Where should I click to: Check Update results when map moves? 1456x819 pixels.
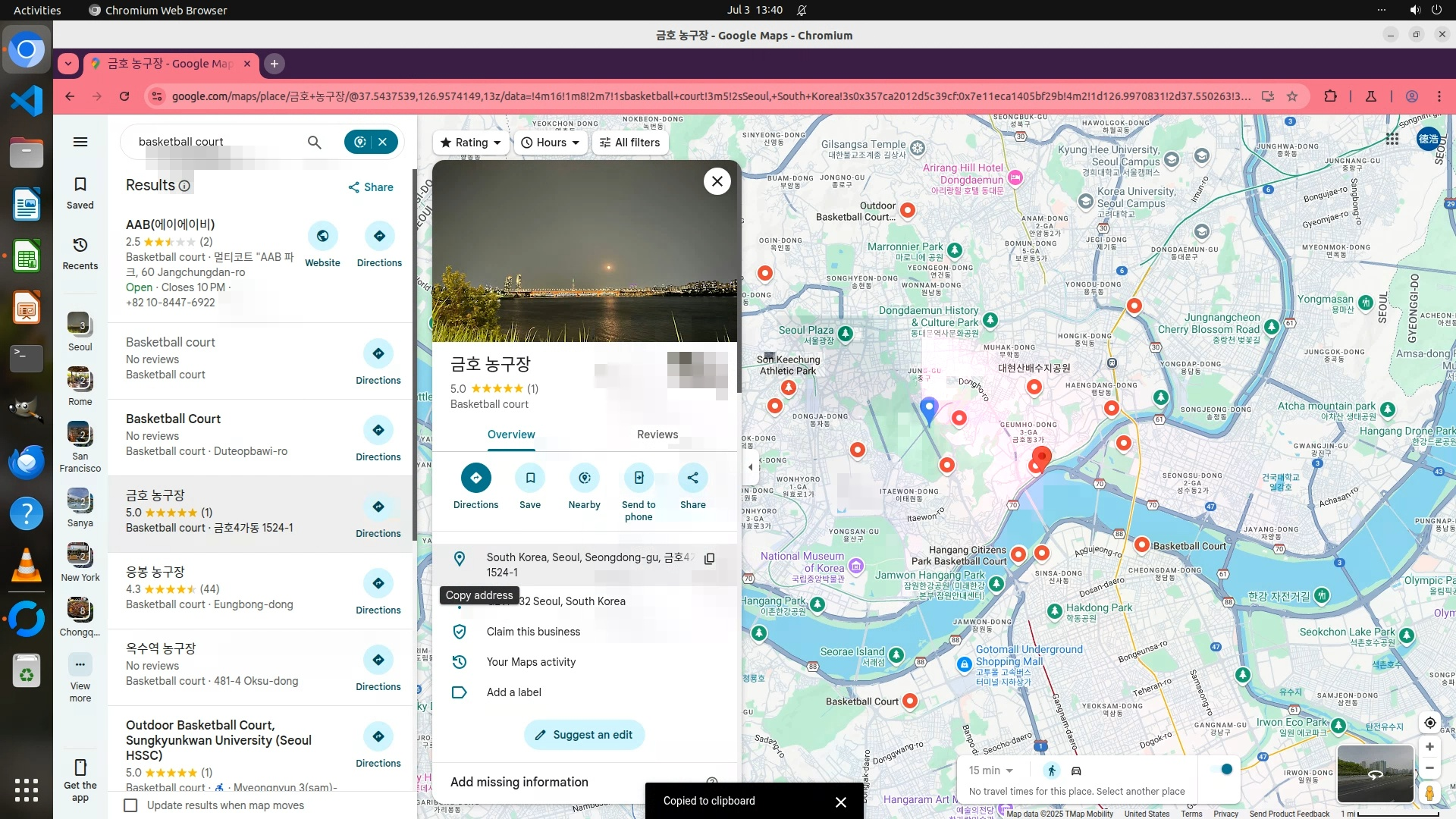coord(130,805)
